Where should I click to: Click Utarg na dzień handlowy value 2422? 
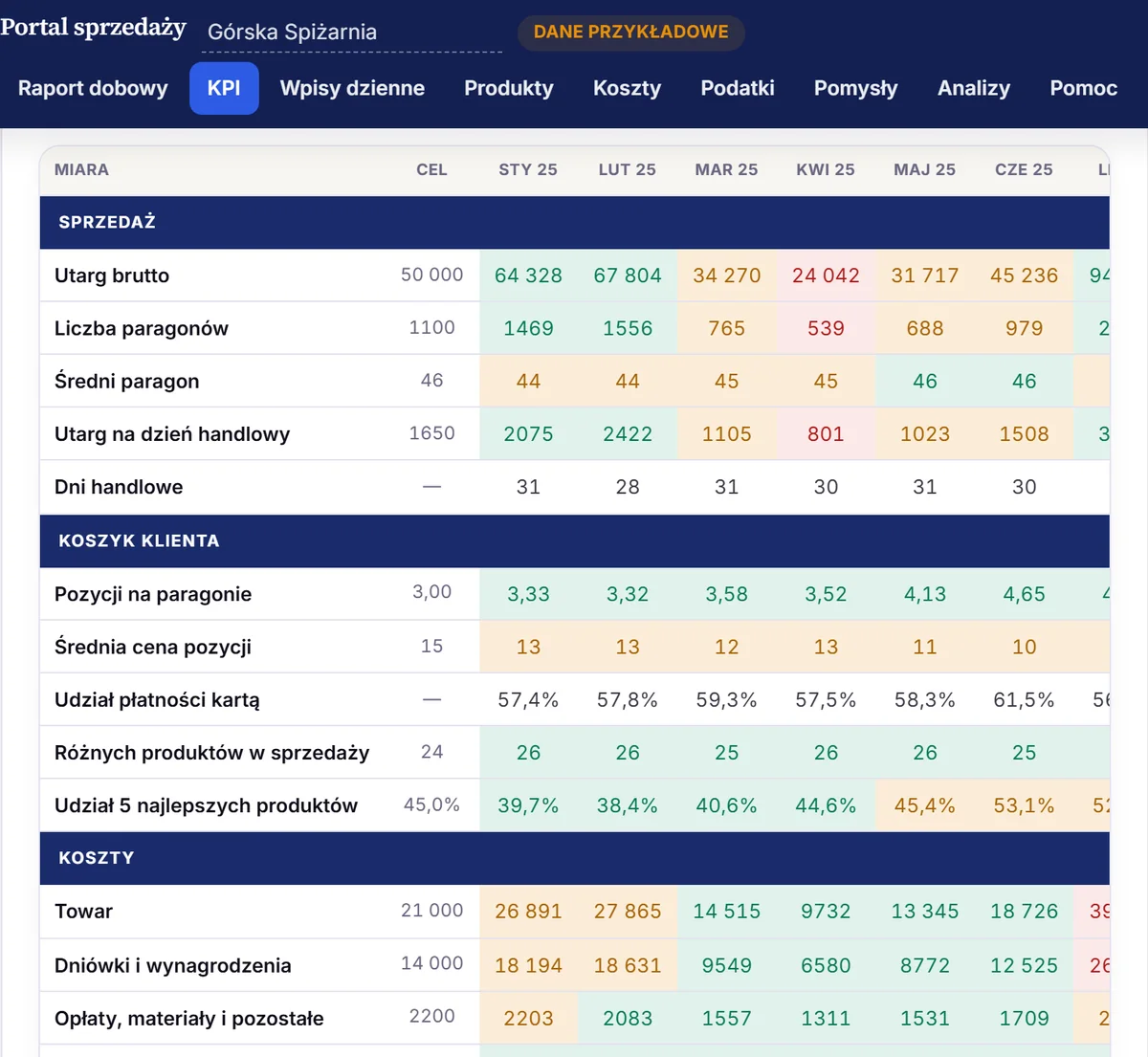point(628,434)
